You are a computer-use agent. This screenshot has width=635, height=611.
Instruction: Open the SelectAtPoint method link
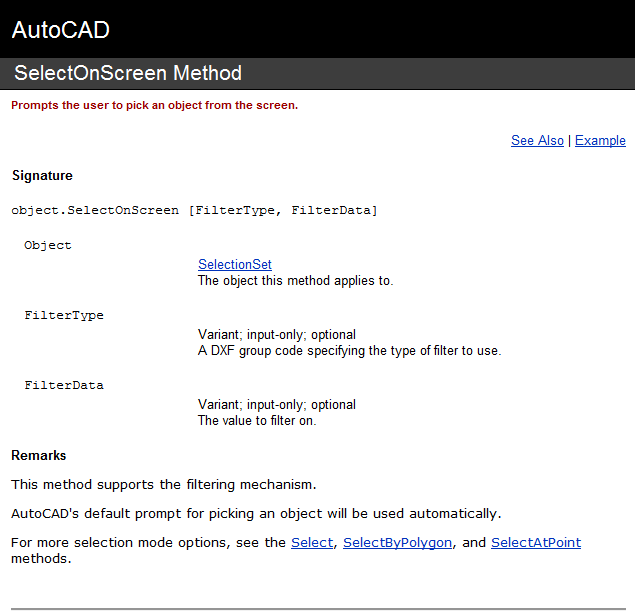[x=536, y=543]
